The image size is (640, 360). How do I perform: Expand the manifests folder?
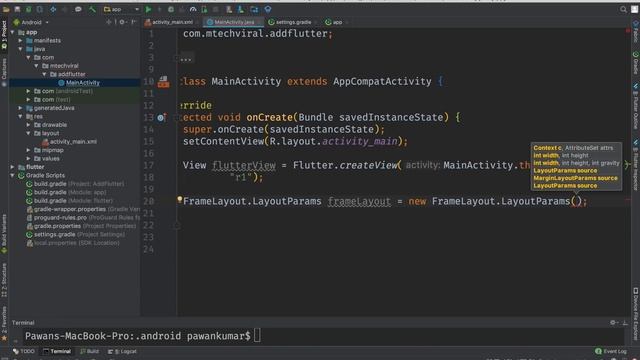tap(20, 40)
